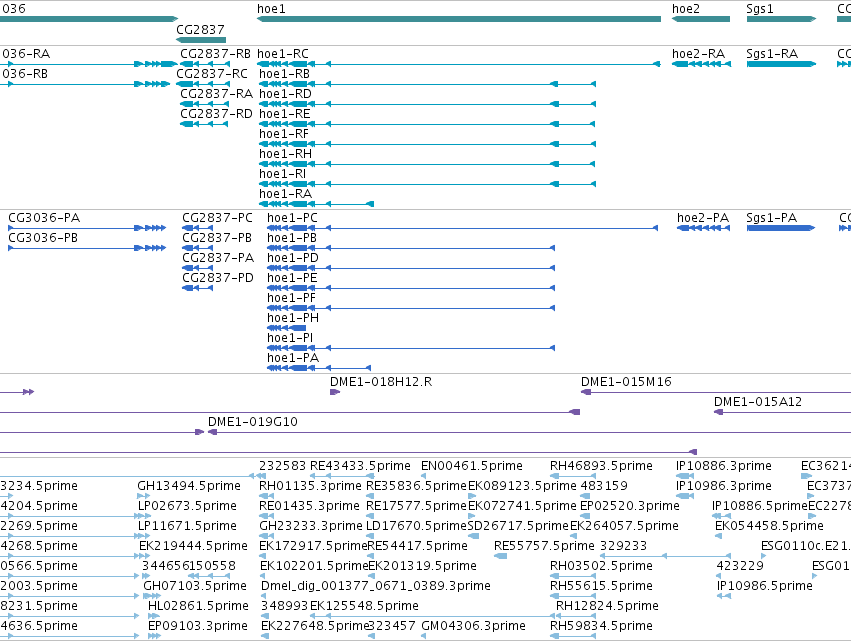Click the RH59834.5prime EST label
This screenshot has width=851, height=641.
coord(601,626)
